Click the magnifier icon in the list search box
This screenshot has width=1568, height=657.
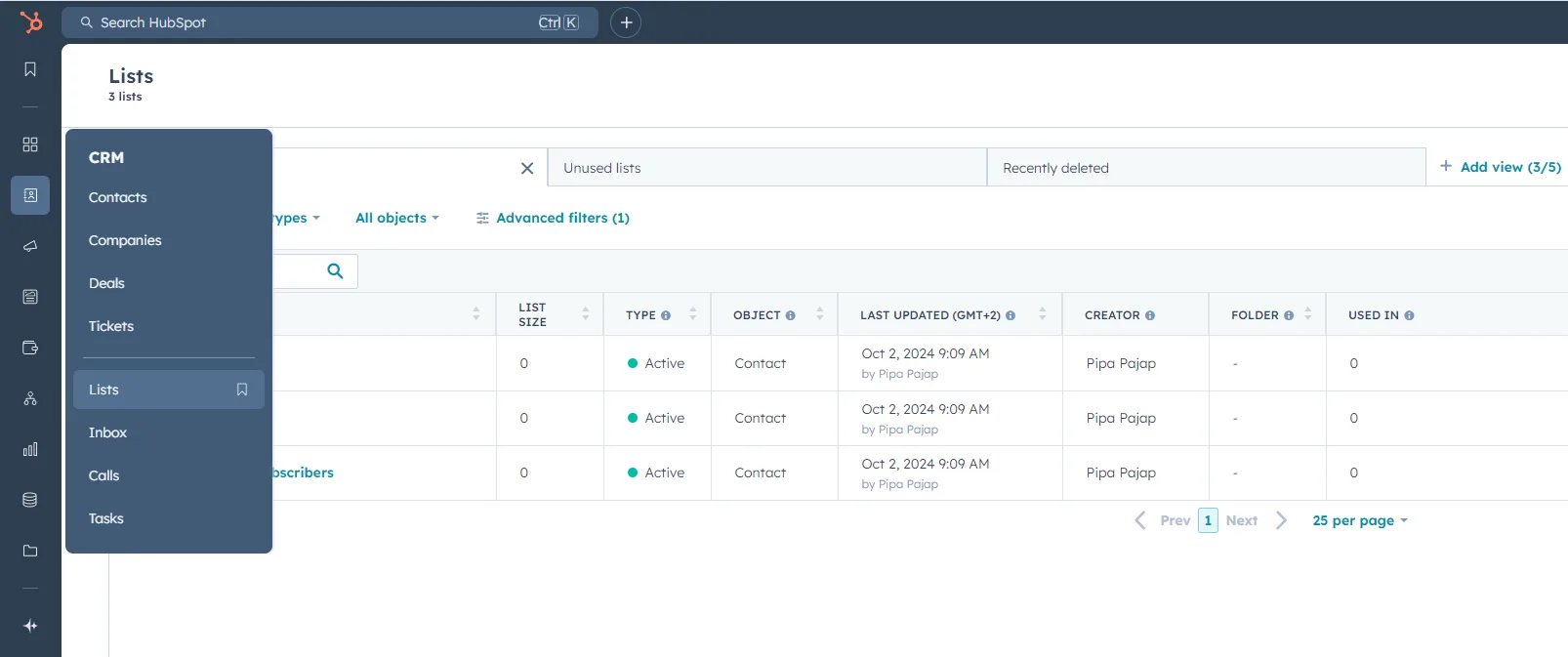point(335,271)
